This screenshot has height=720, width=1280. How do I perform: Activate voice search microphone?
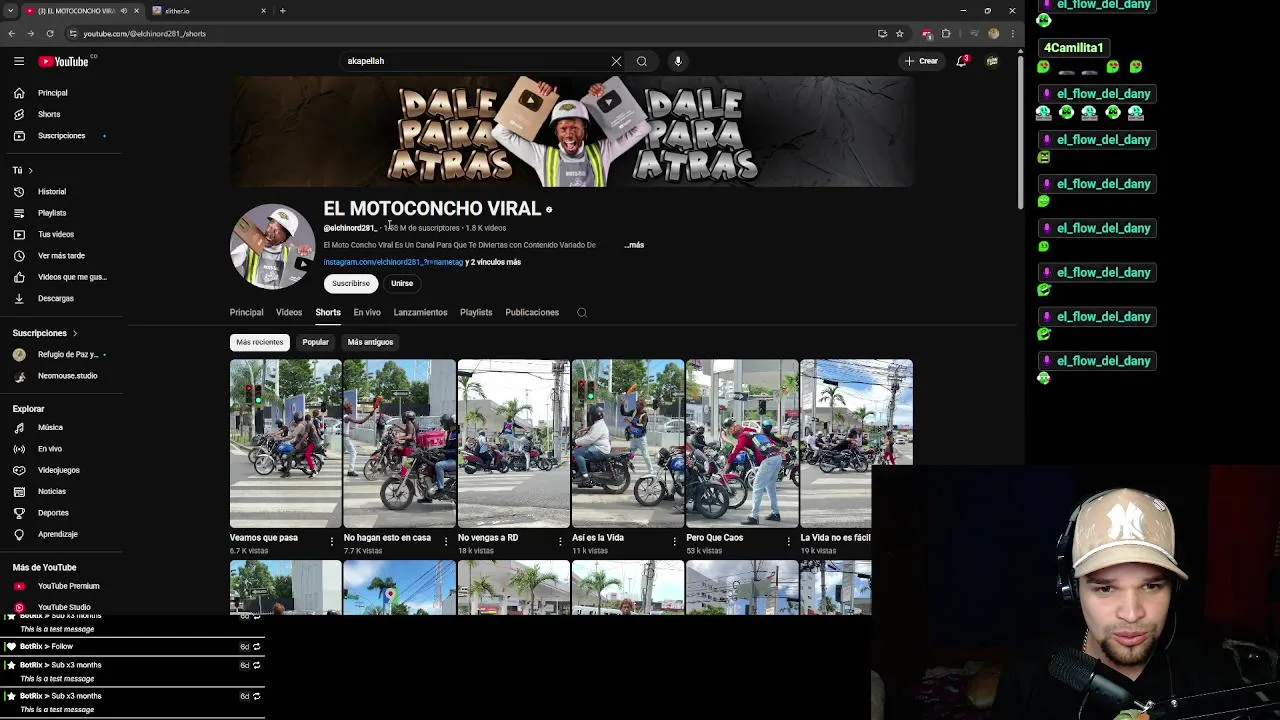(x=678, y=61)
